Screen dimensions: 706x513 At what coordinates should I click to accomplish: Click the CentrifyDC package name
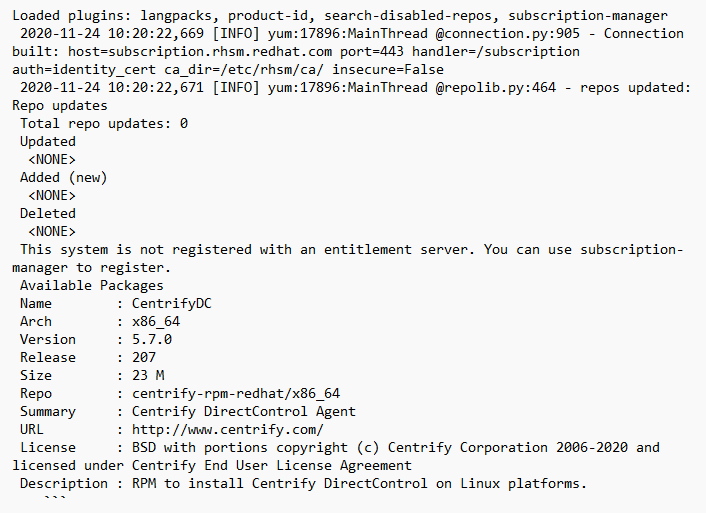tap(172, 304)
